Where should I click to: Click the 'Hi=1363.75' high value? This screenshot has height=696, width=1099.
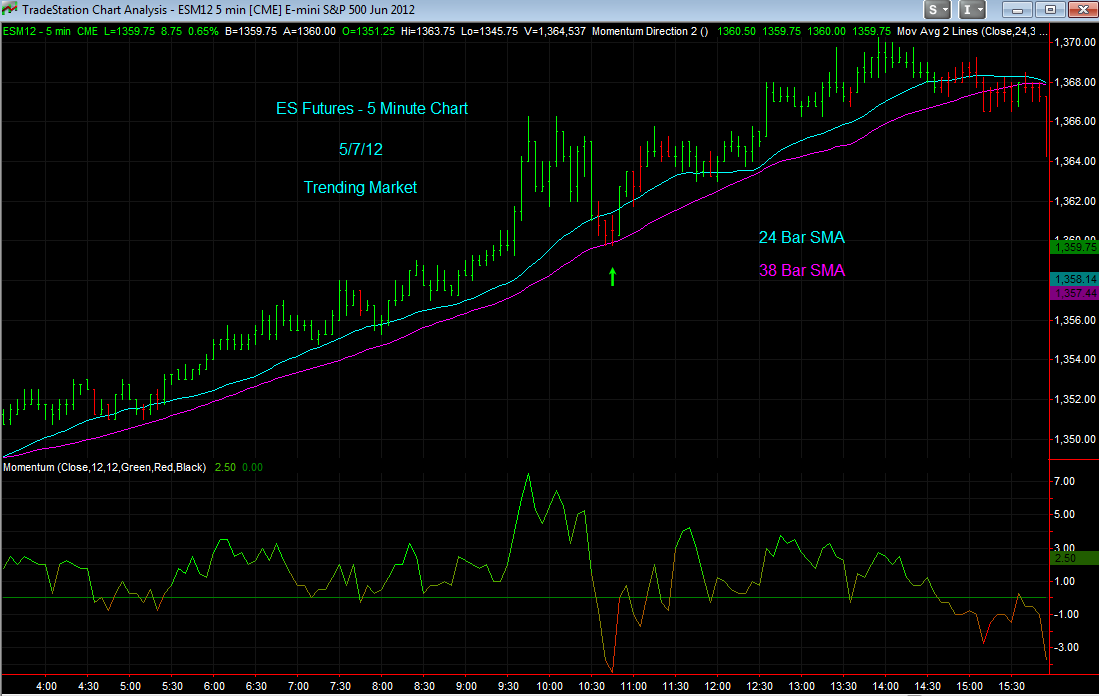point(428,31)
